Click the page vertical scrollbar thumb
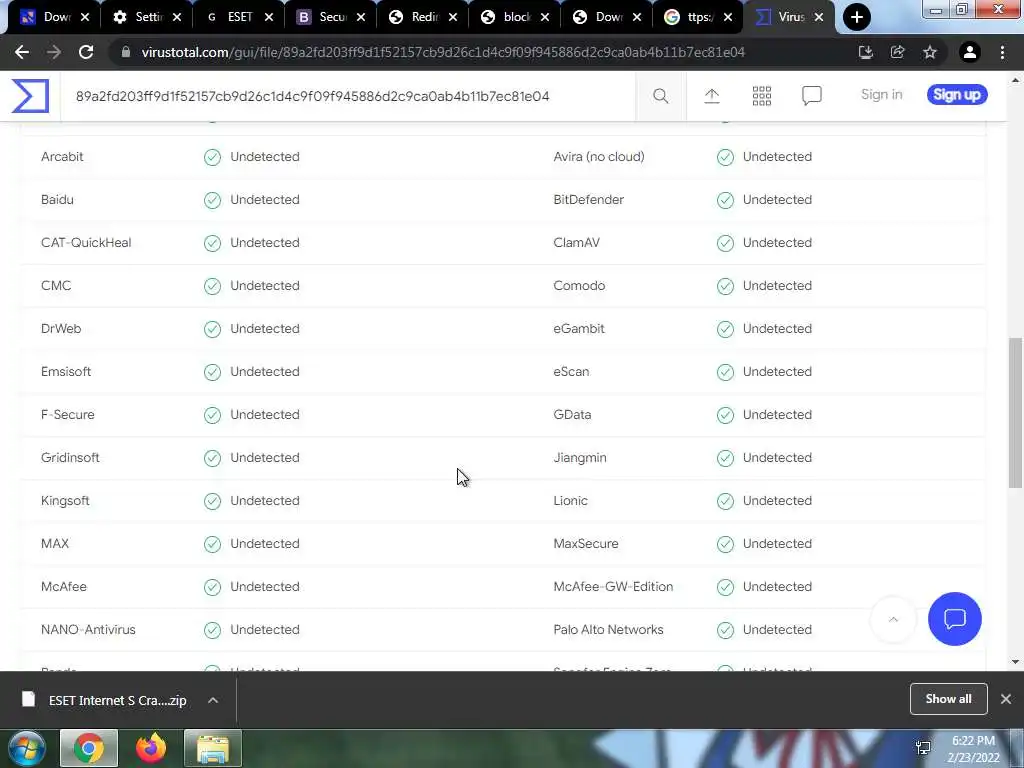The width and height of the screenshot is (1024, 768). [x=1015, y=413]
